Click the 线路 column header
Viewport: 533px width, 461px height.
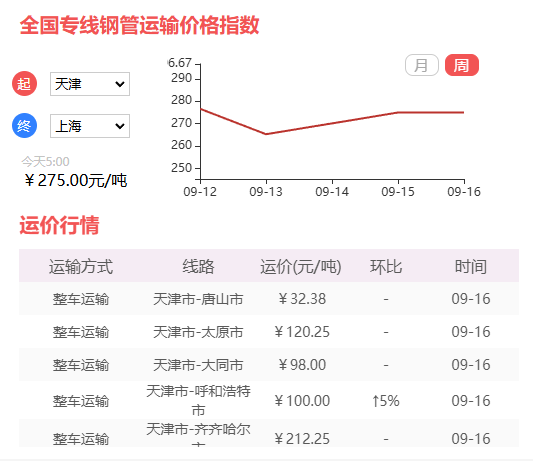[198, 267]
